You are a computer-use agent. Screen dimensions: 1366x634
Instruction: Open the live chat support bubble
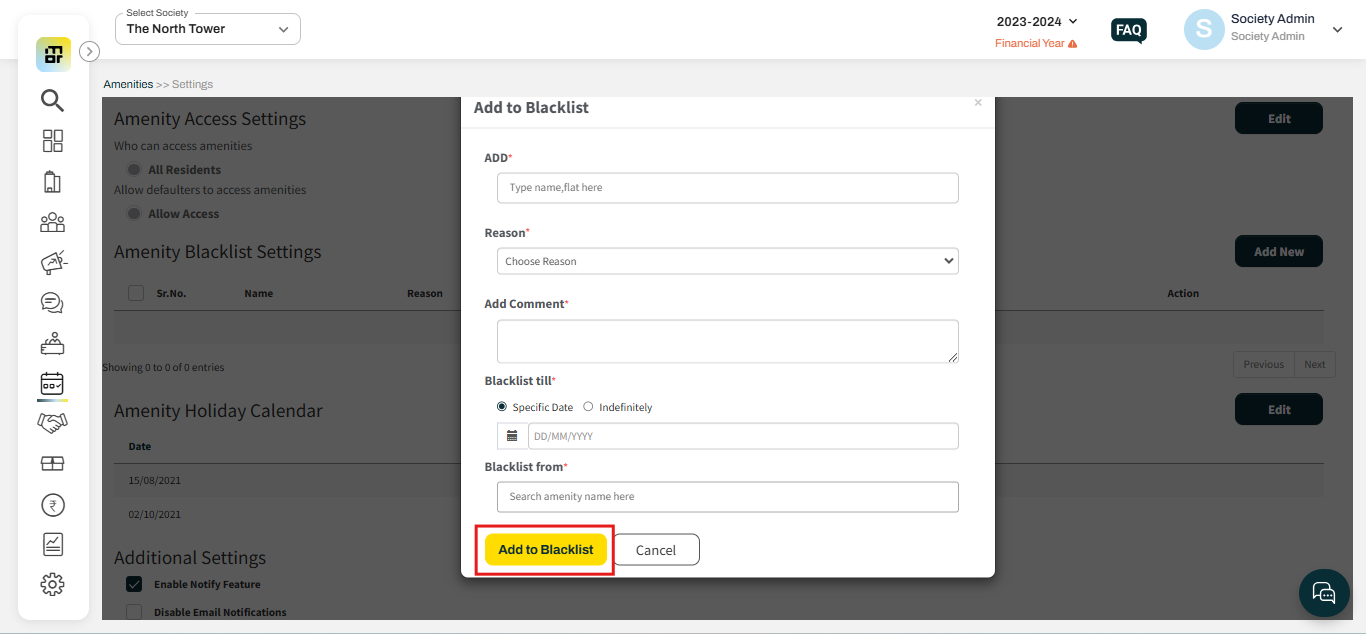tap(1324, 593)
